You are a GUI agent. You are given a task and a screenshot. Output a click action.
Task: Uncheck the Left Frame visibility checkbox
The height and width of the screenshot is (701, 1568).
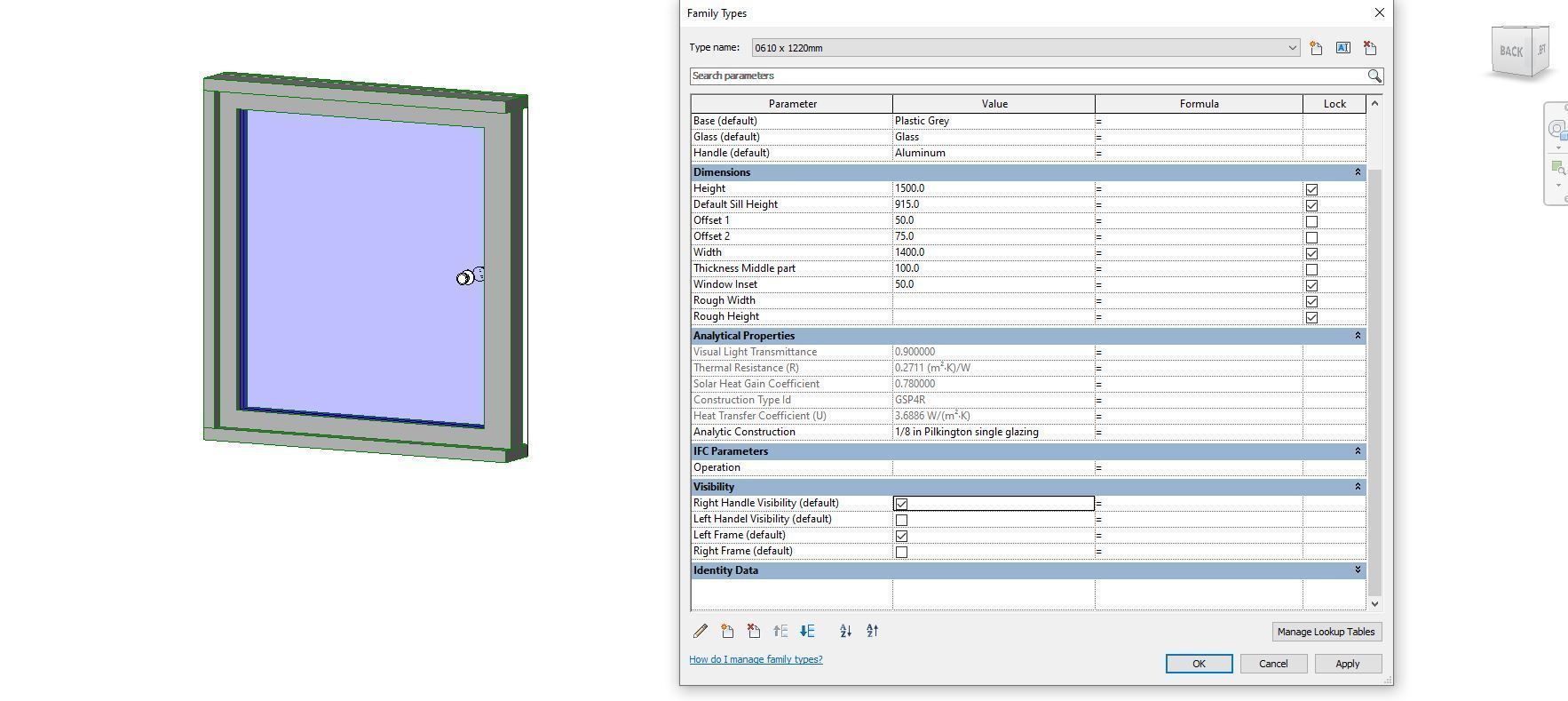pyautogui.click(x=901, y=536)
